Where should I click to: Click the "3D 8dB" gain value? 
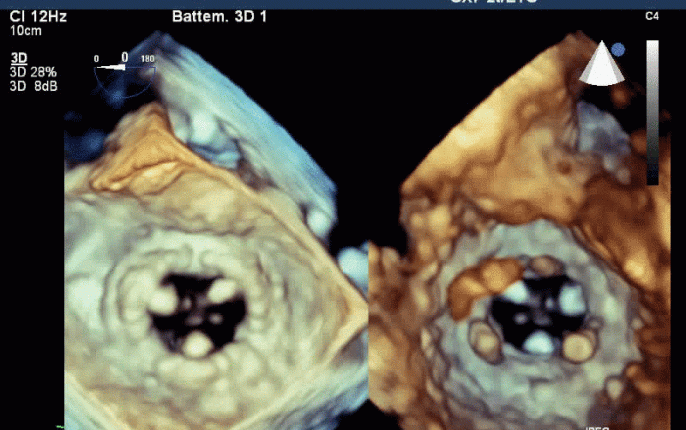(34, 86)
